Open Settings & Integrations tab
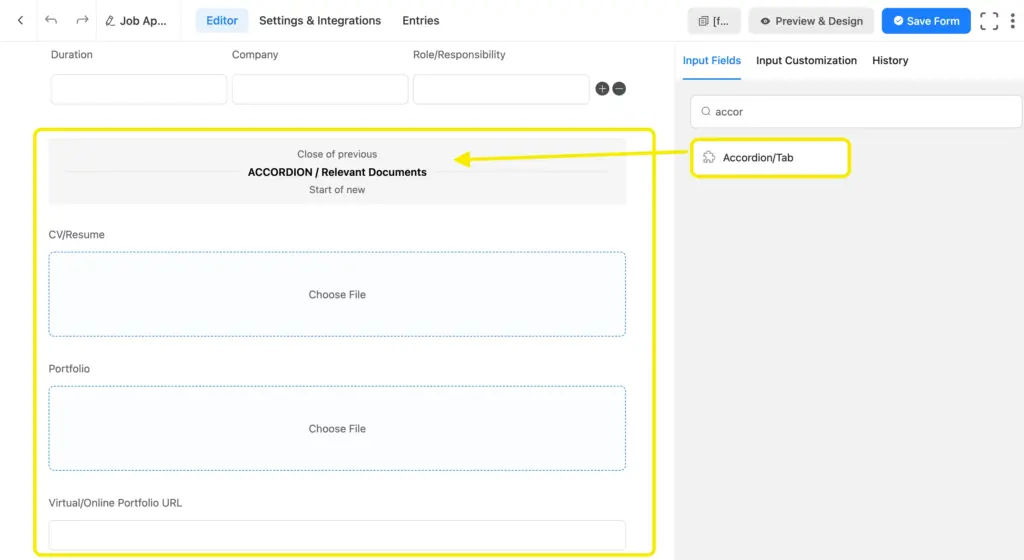 (320, 20)
